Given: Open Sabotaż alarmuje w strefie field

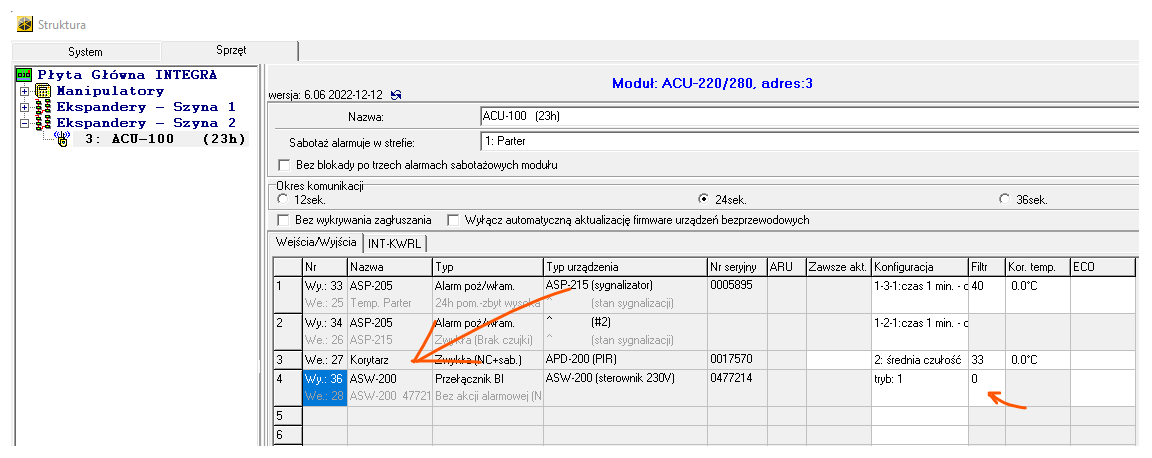Looking at the screenshot, I should click(x=800, y=142).
